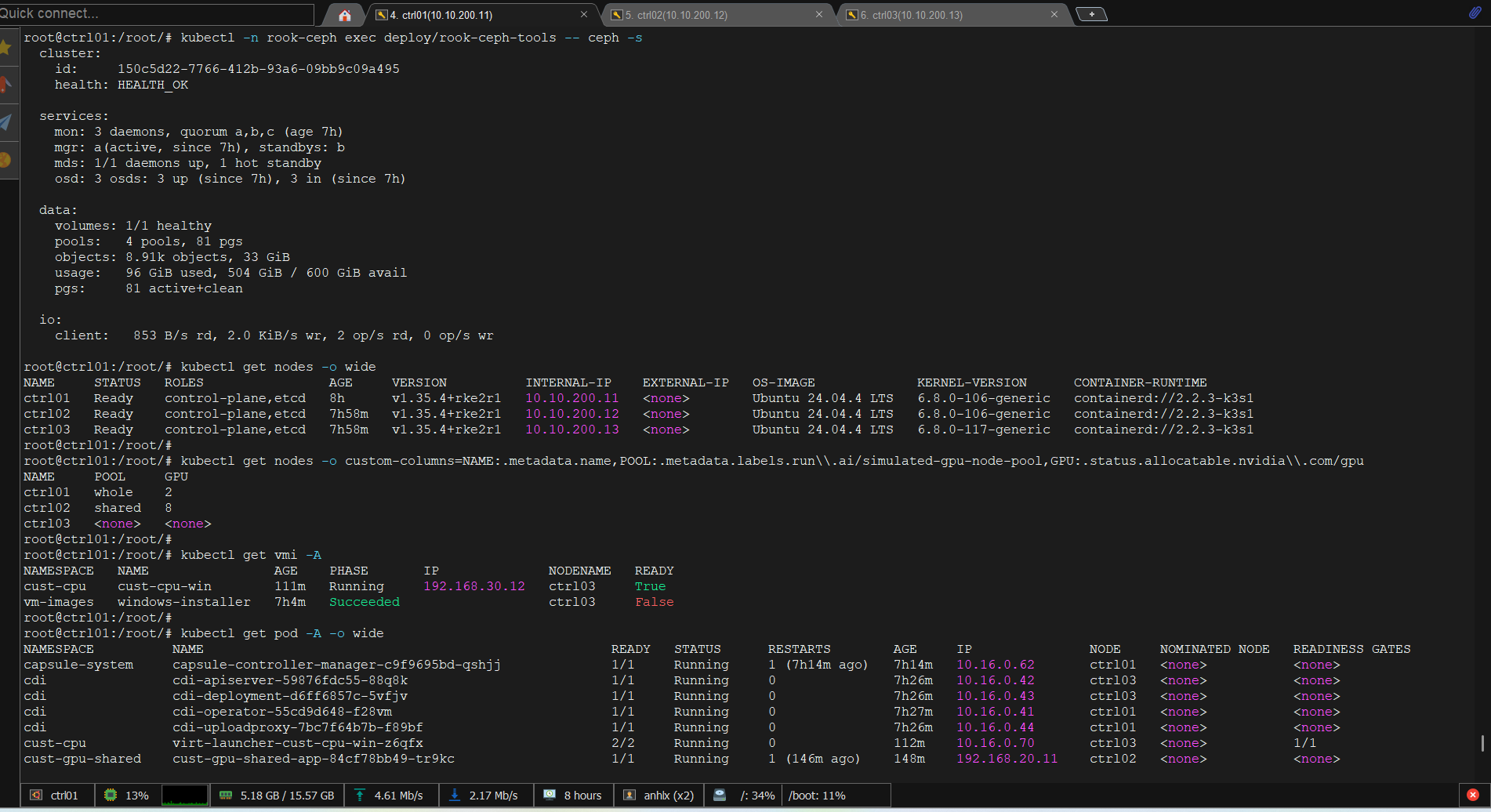1491x812 pixels.
Task: Click the virt-launcher-cust-cpu-win-z6qfx pod name
Action: pyautogui.click(x=298, y=743)
